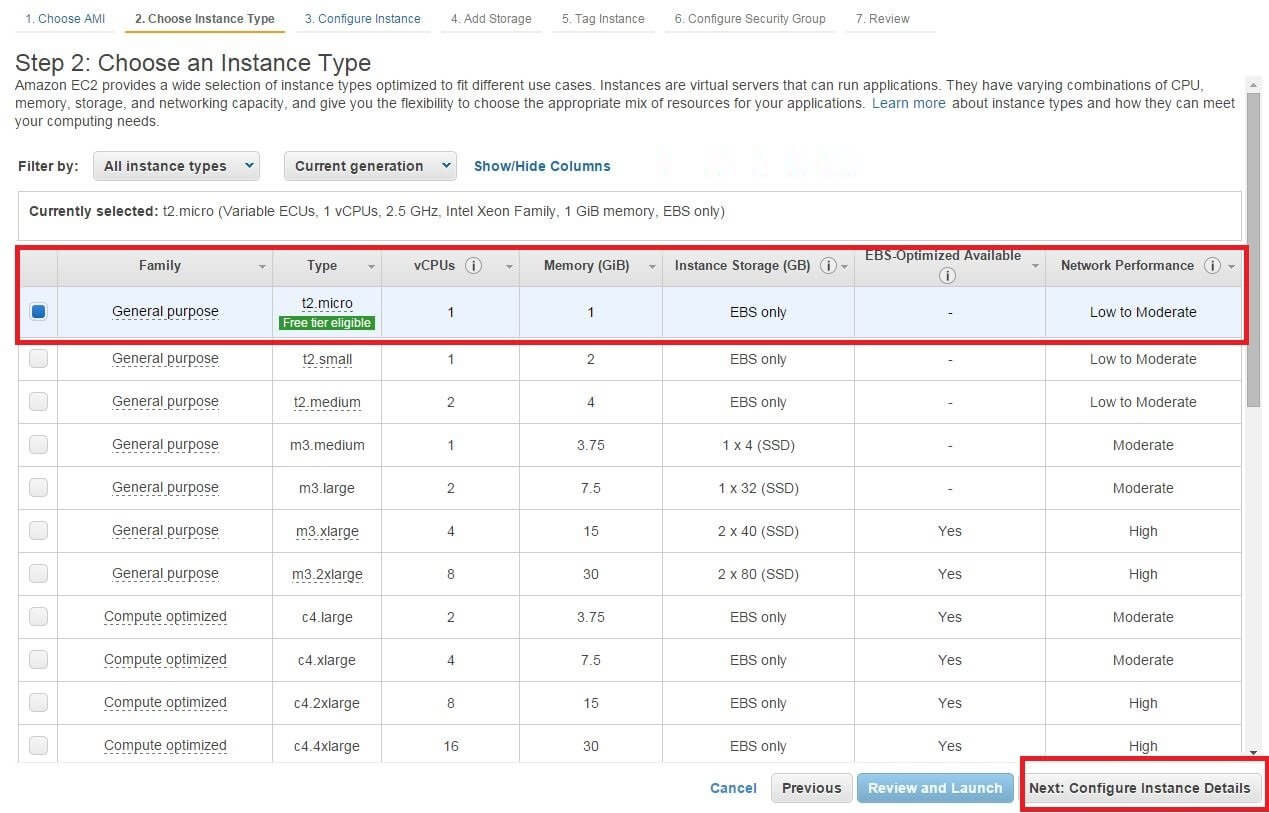Click the Free tier eligible badge
The height and width of the screenshot is (813, 1269).
click(x=327, y=323)
